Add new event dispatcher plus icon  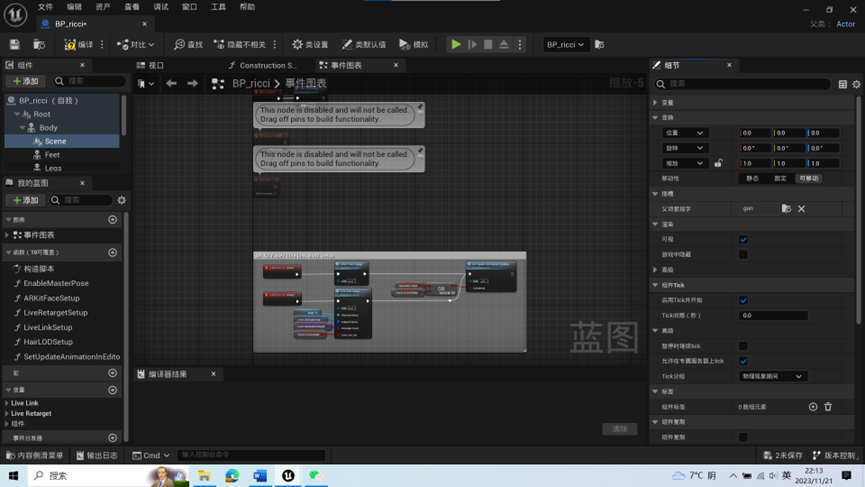click(x=113, y=438)
